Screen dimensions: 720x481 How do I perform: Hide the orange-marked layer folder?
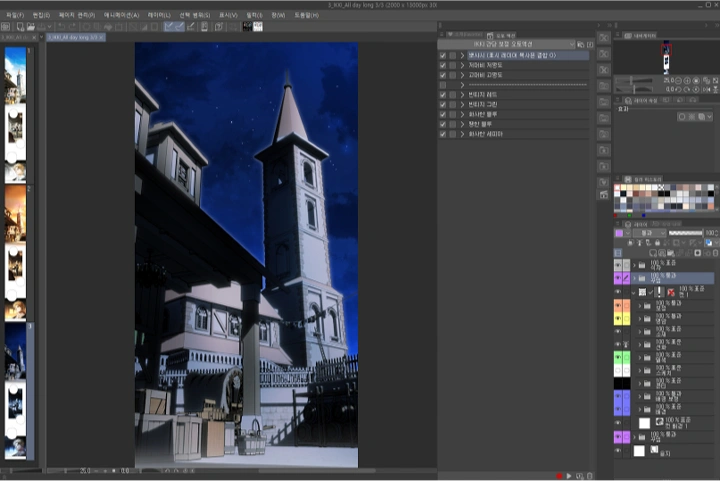(618, 305)
